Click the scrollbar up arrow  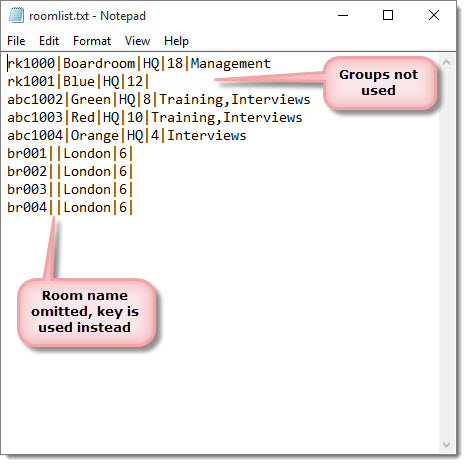click(x=447, y=62)
